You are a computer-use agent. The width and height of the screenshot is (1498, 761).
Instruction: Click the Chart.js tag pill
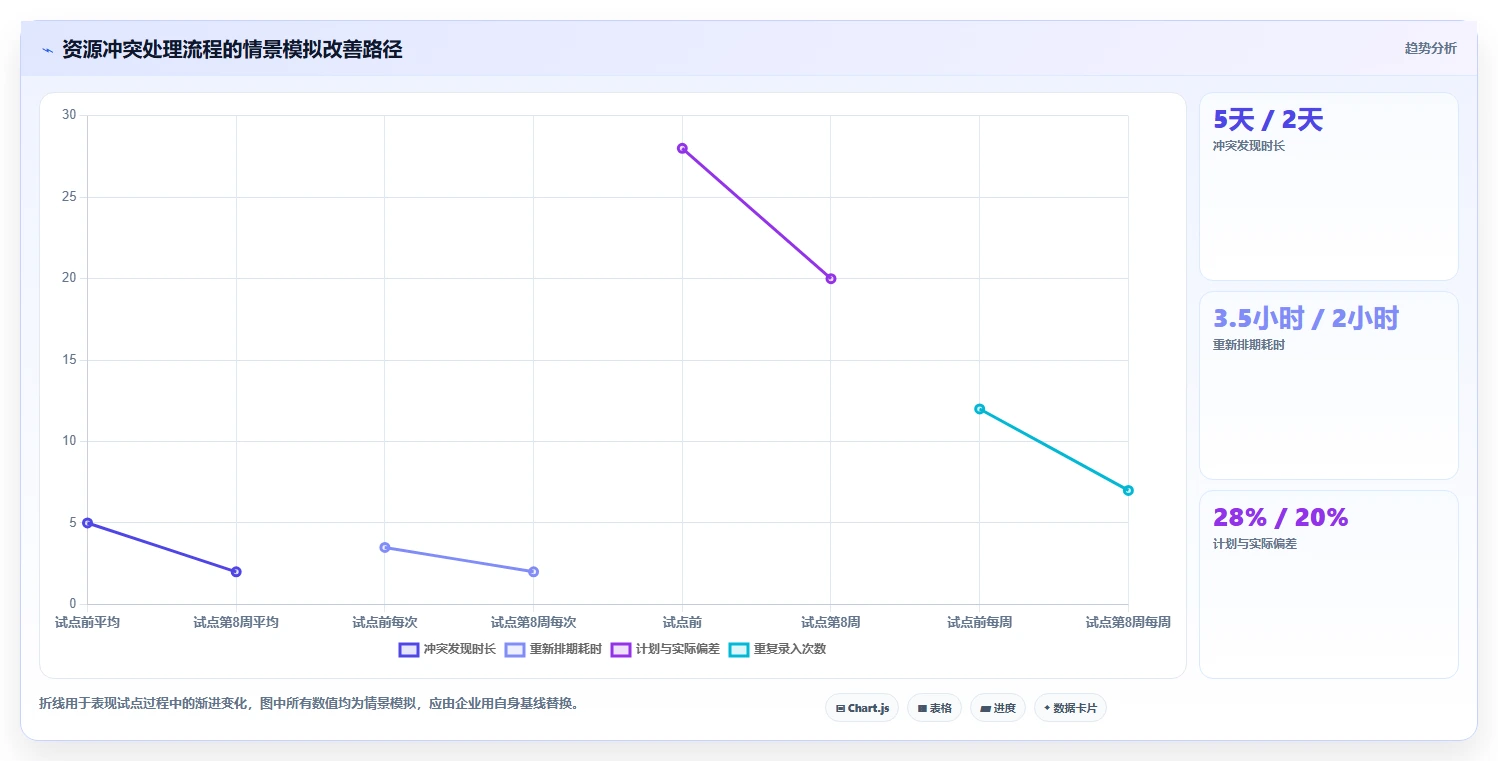point(863,708)
